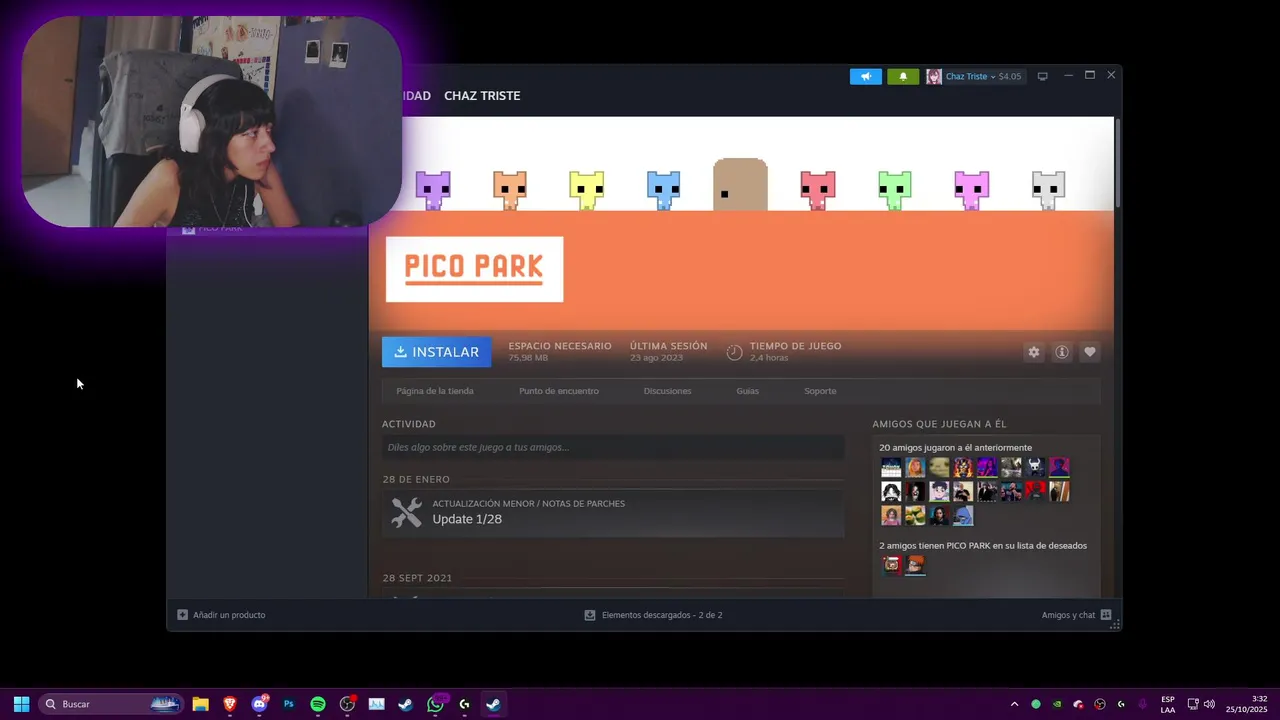
Task: Switch to Big Picture mode monitor icon
Action: [1042, 76]
